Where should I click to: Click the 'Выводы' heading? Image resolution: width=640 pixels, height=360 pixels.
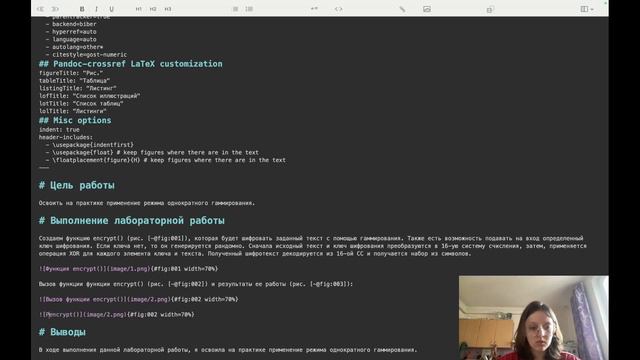click(62, 332)
